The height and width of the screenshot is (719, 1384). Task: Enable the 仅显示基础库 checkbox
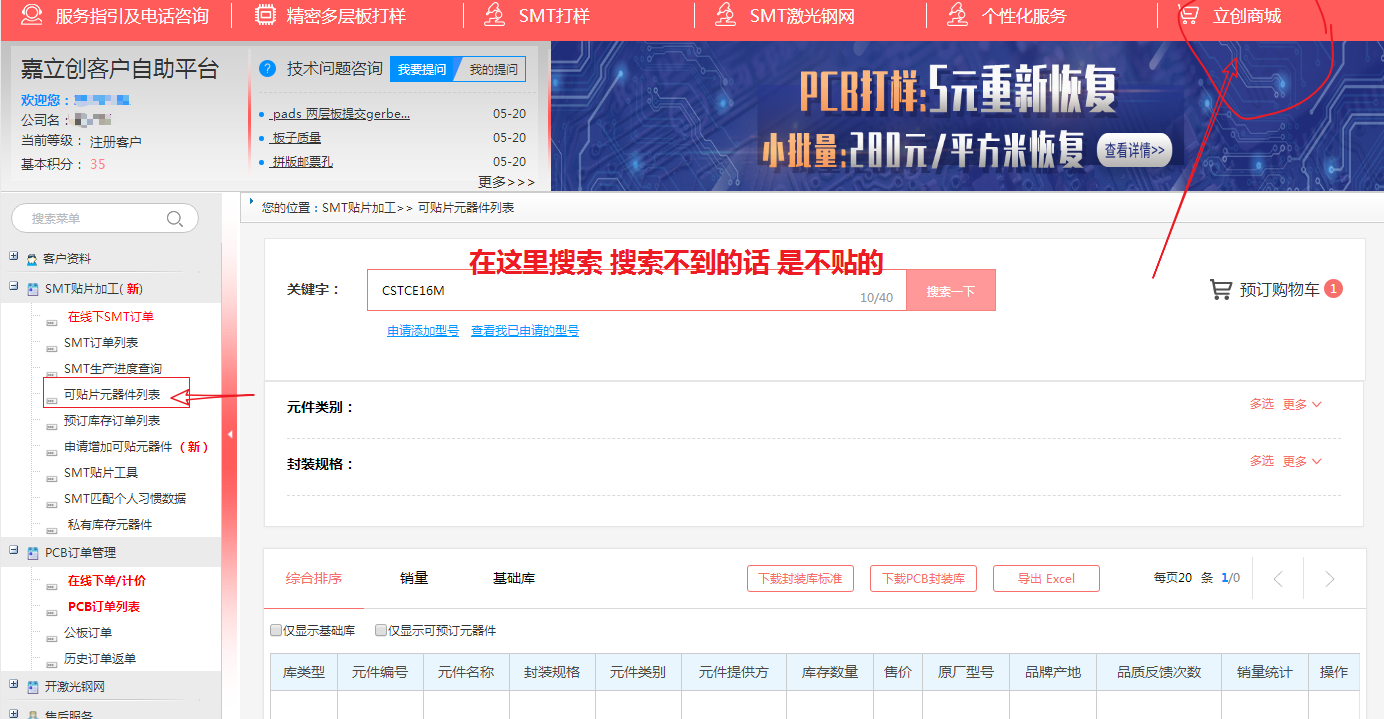click(276, 631)
